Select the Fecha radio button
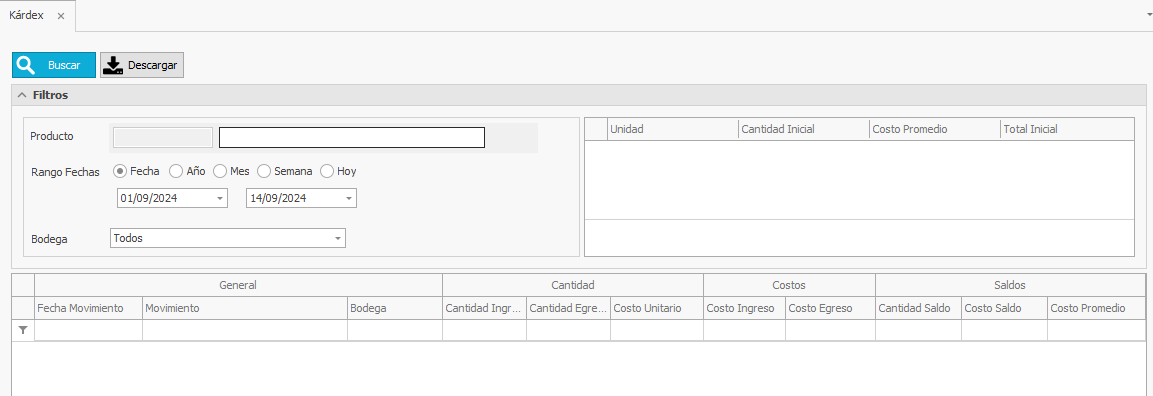 [121, 171]
